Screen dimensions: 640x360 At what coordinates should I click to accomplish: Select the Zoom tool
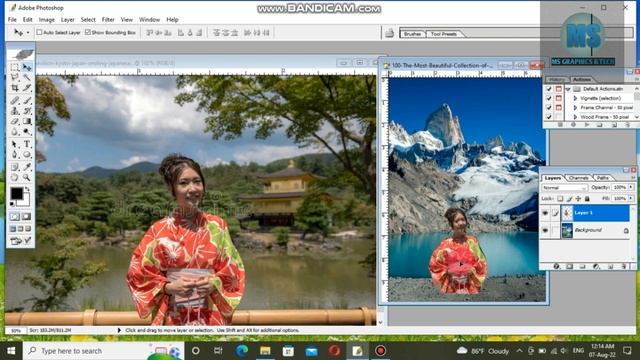(27, 178)
